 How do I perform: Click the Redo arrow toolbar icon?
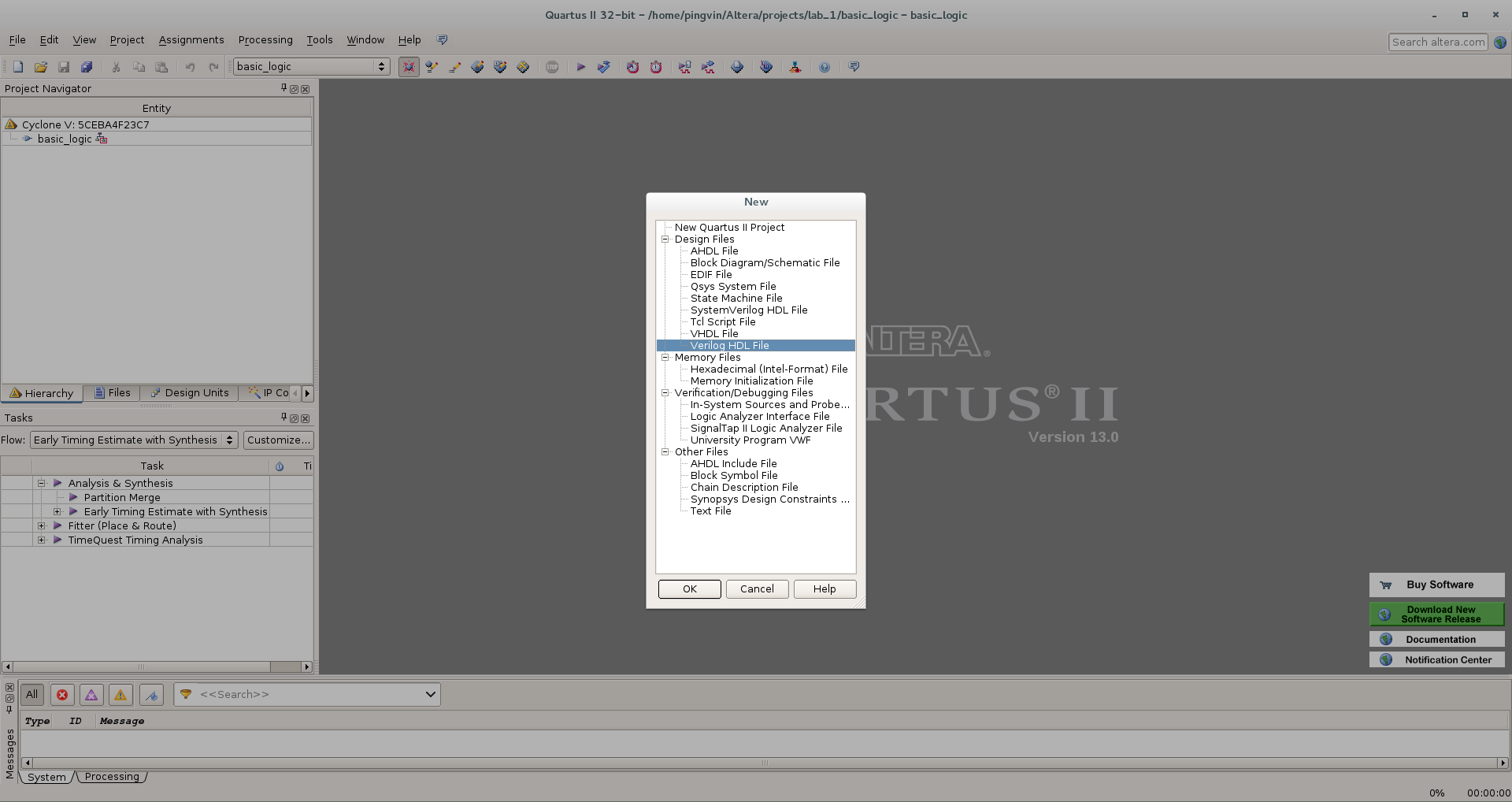(x=213, y=67)
